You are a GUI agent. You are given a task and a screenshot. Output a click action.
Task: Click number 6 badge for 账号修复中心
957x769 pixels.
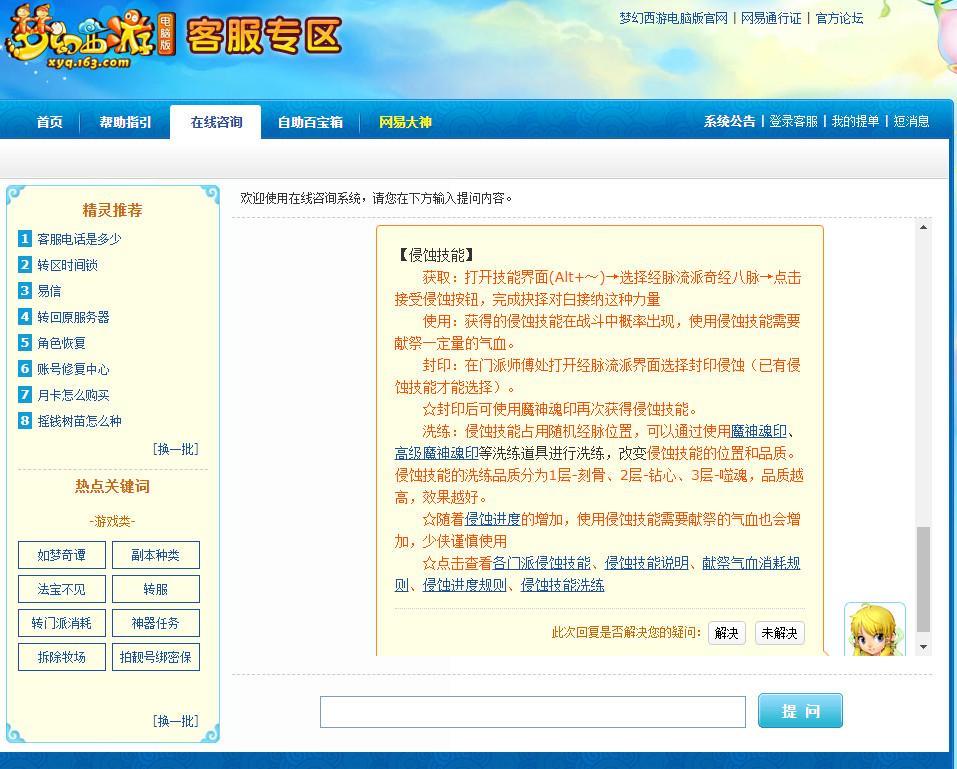24,369
